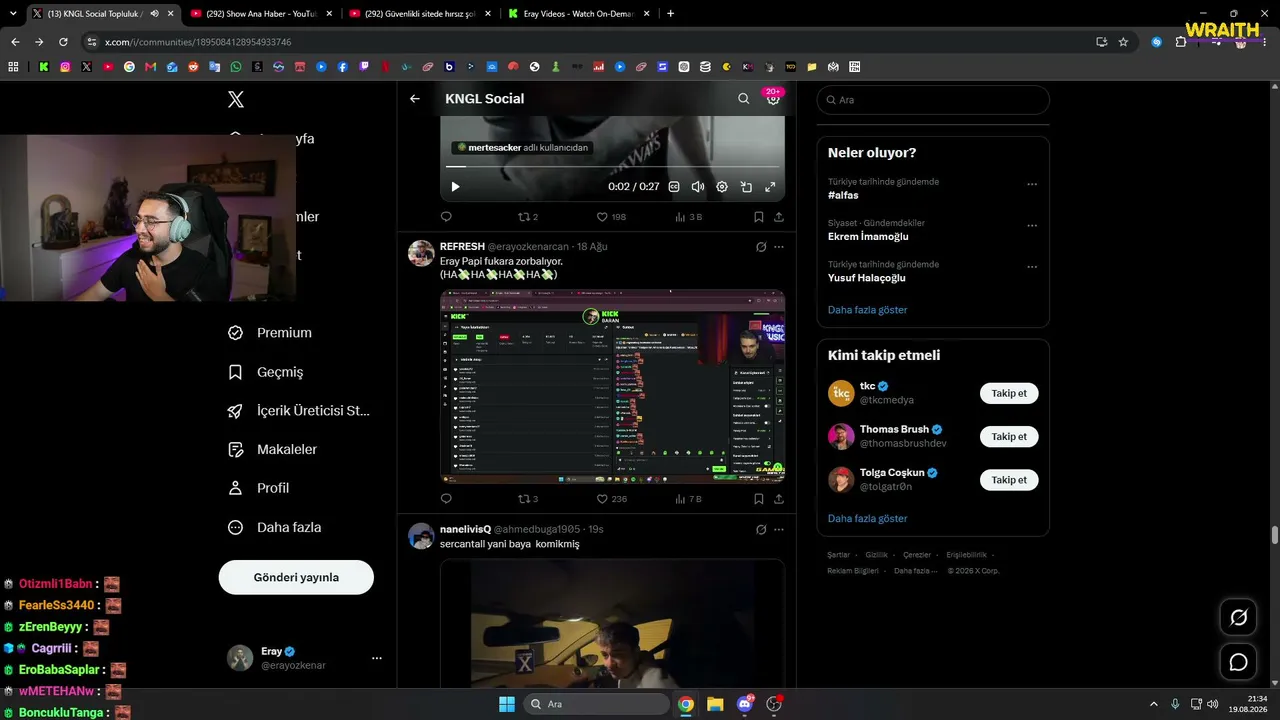The image size is (1280, 720).
Task: Open the mertesacker video in picture-in-picture
Action: pyautogui.click(x=746, y=187)
